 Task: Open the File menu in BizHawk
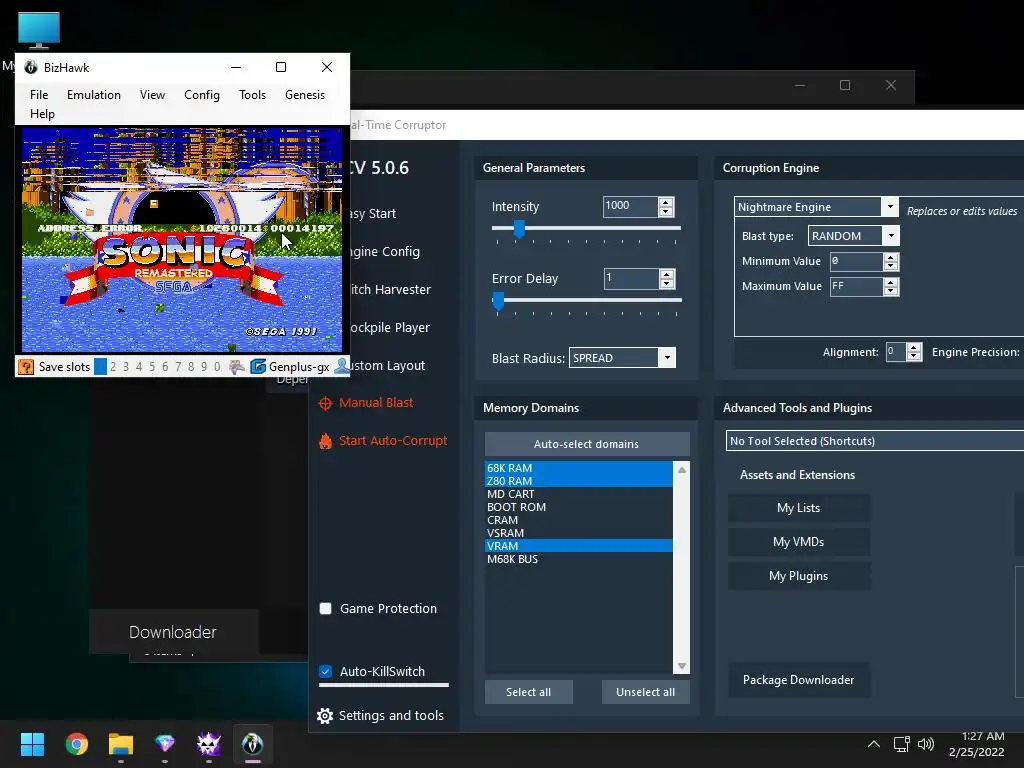point(39,95)
